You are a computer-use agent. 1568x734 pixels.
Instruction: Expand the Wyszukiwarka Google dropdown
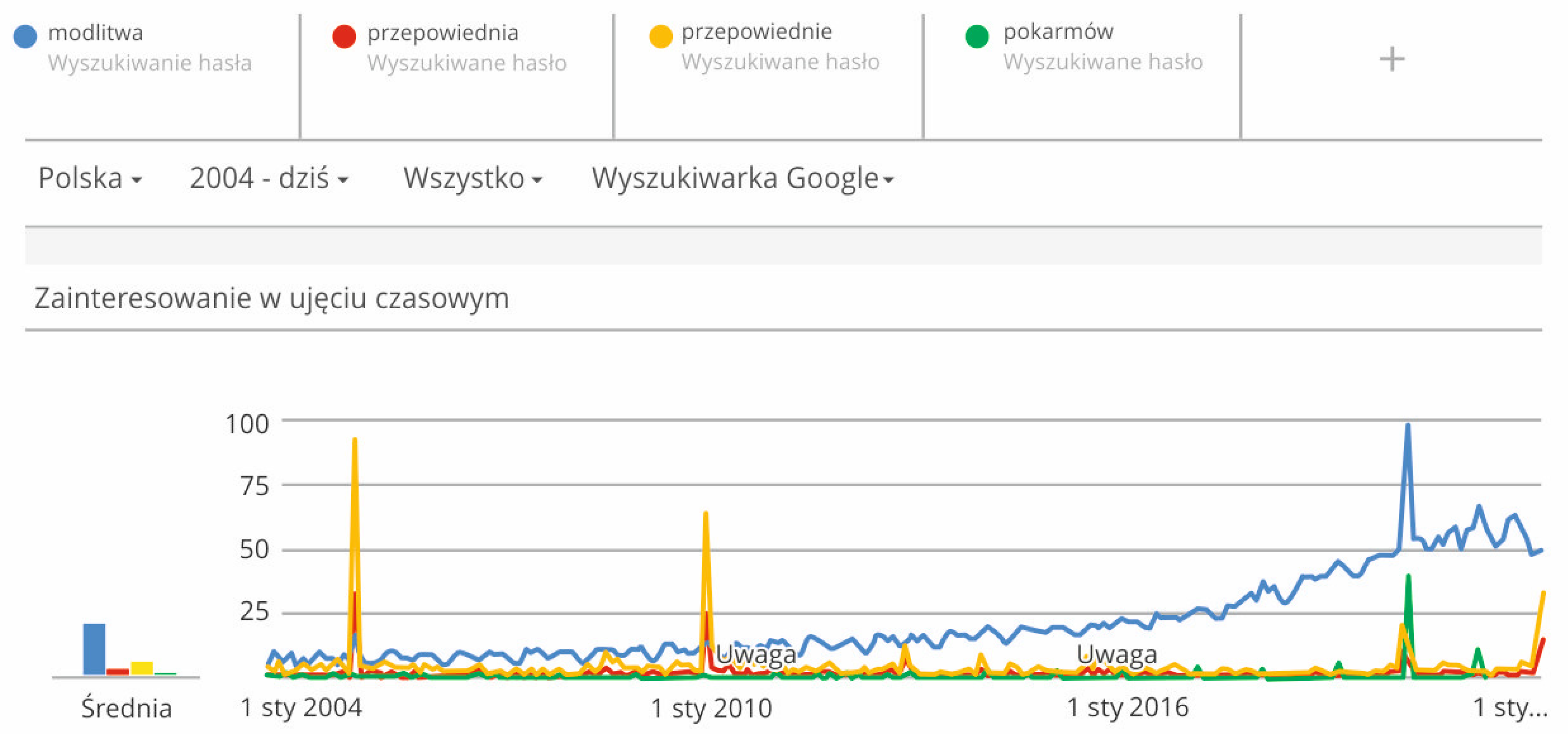point(742,179)
